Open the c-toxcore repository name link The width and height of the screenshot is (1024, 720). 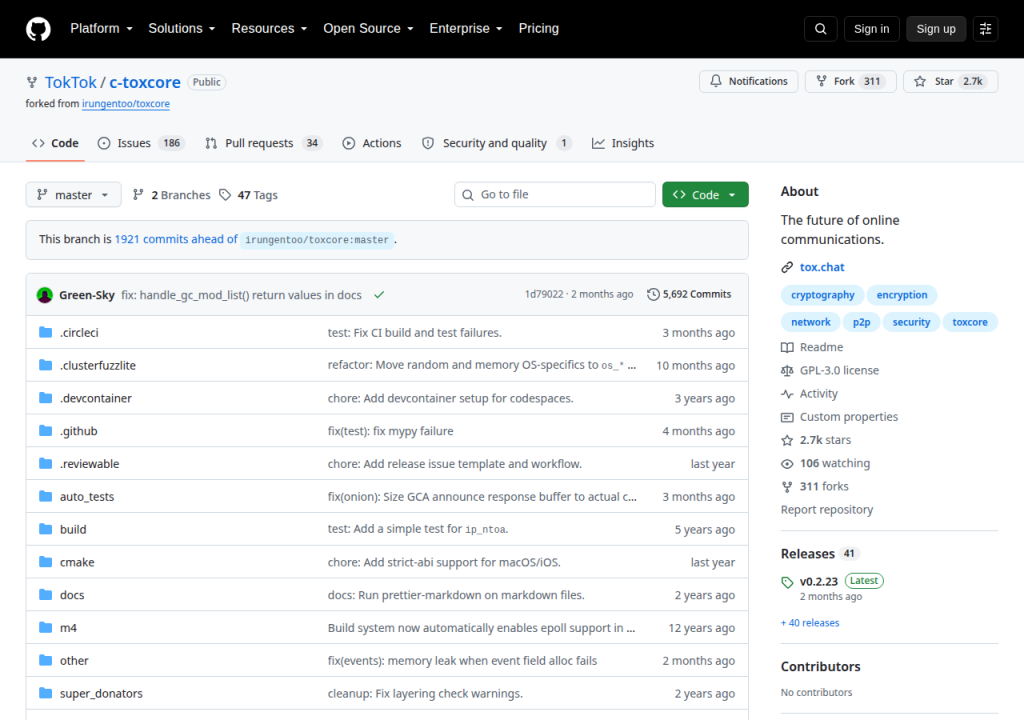point(144,82)
